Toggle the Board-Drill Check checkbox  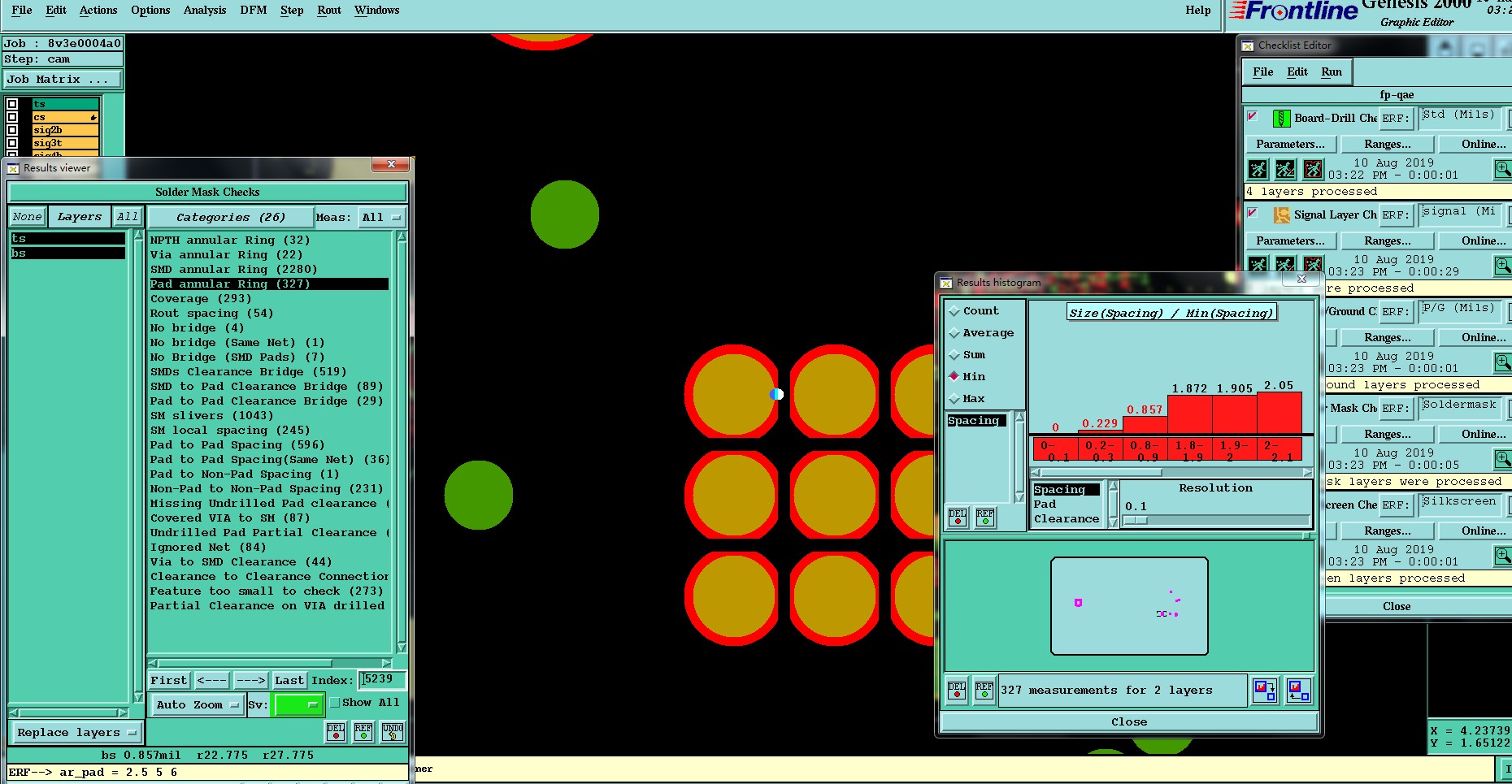[x=1253, y=116]
